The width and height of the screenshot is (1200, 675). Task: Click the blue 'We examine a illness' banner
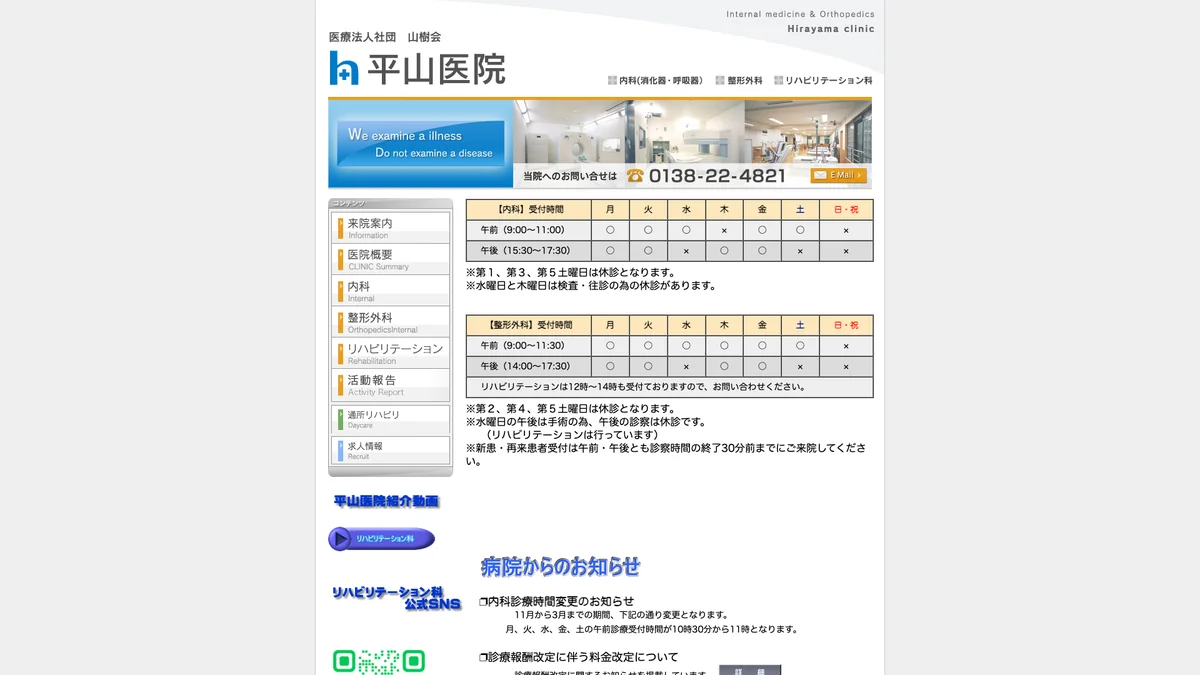(421, 143)
